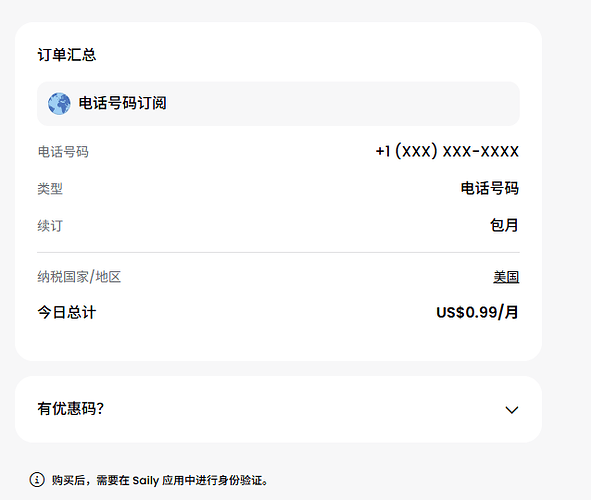Click the +1 (XXX) XXX-XXXX phone number
This screenshot has width=591, height=500.
[447, 151]
